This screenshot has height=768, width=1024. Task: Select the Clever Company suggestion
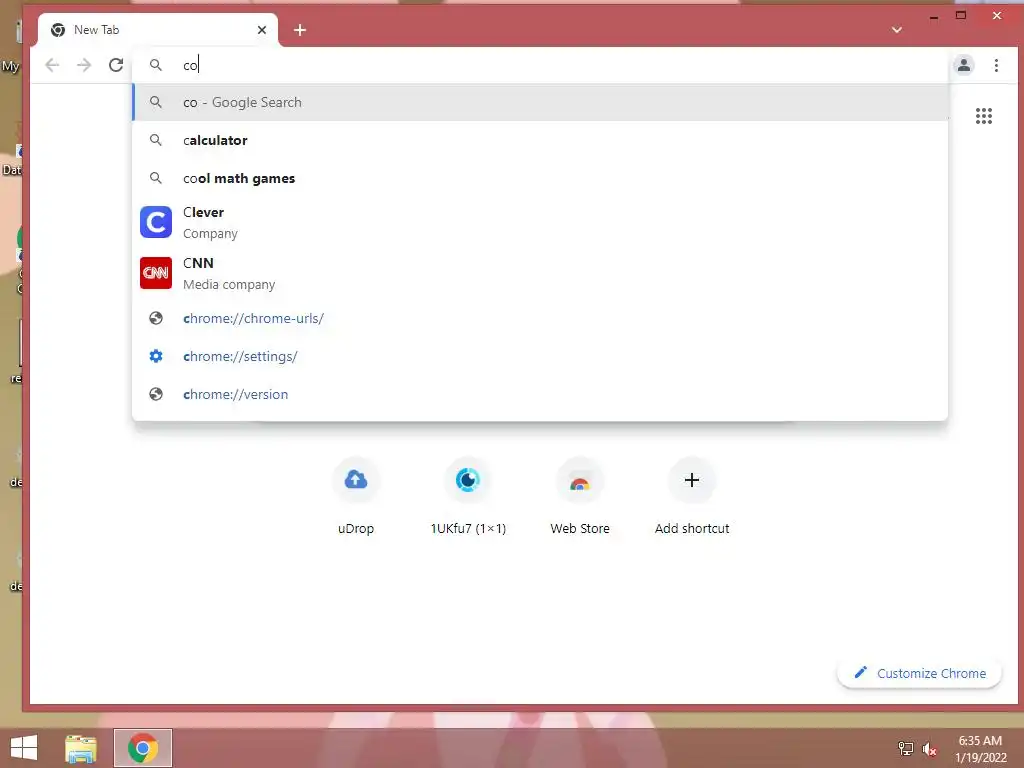click(x=540, y=223)
